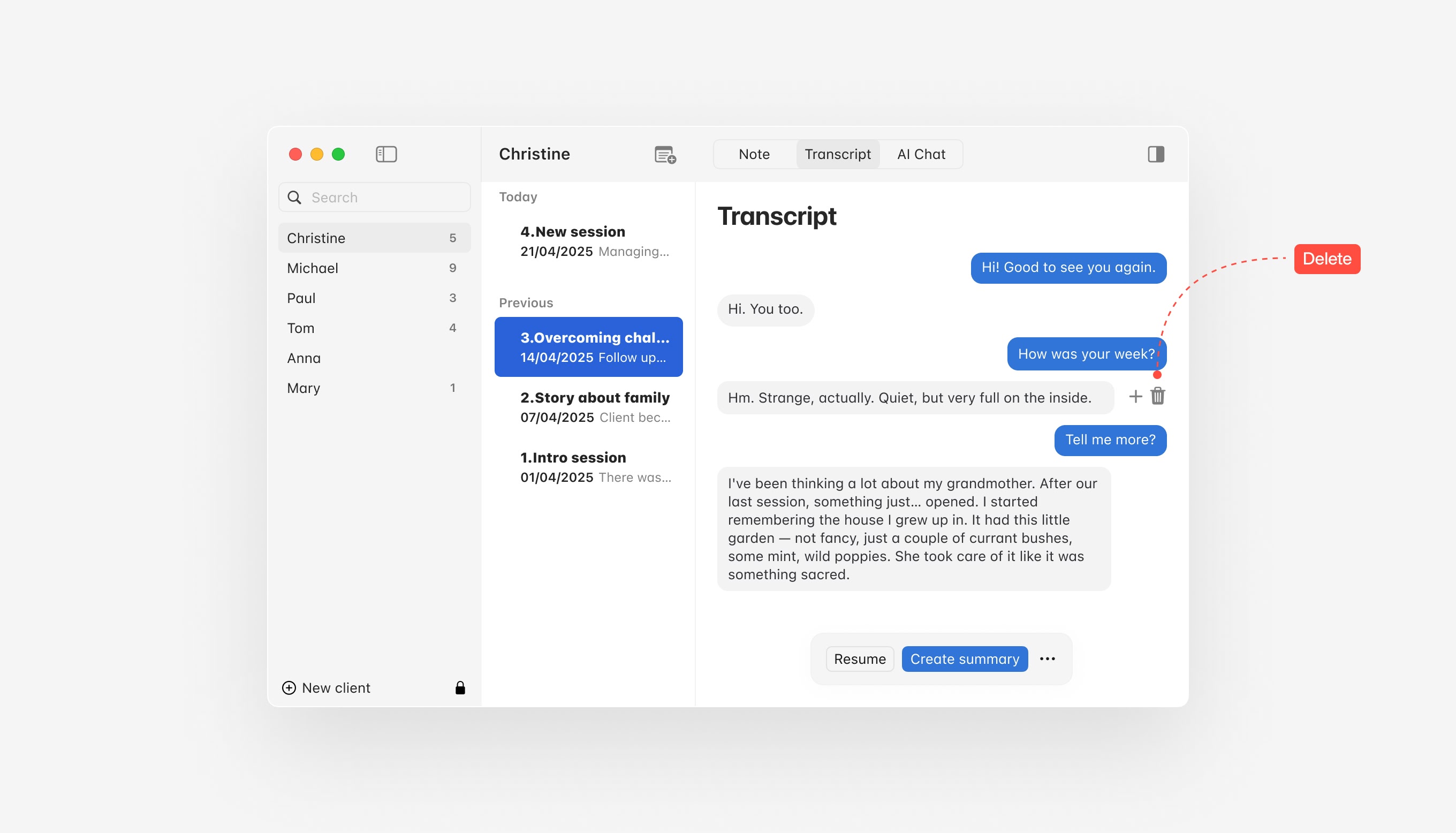The image size is (1456, 833).
Task: Select the Transcript tab
Action: pyautogui.click(x=837, y=154)
